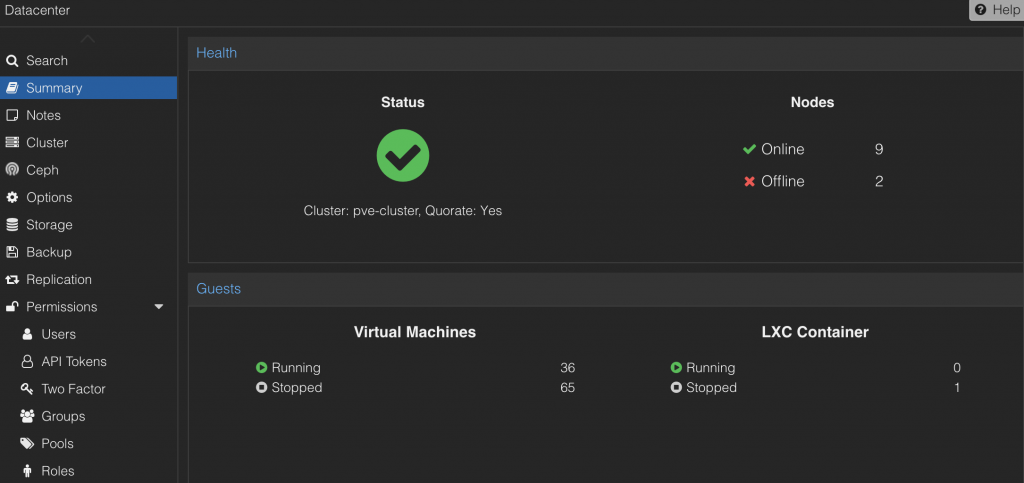The height and width of the screenshot is (483, 1024).
Task: Open the Options section
Action: coord(88,198)
